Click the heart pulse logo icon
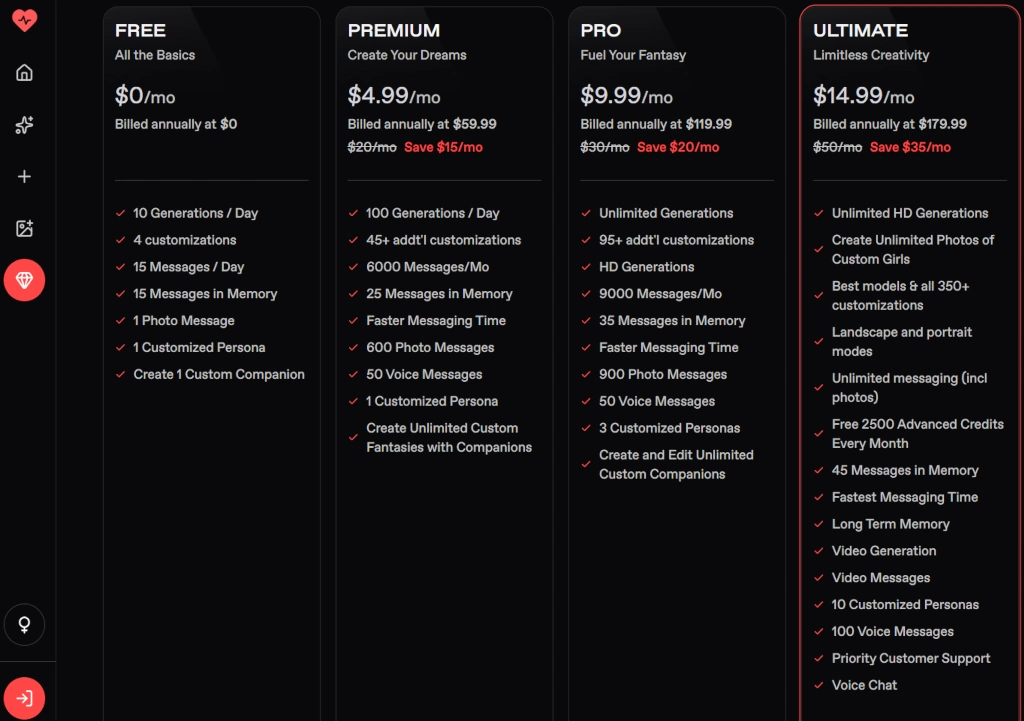Screen dimensions: 1024x721 pyautogui.click(x=24, y=21)
